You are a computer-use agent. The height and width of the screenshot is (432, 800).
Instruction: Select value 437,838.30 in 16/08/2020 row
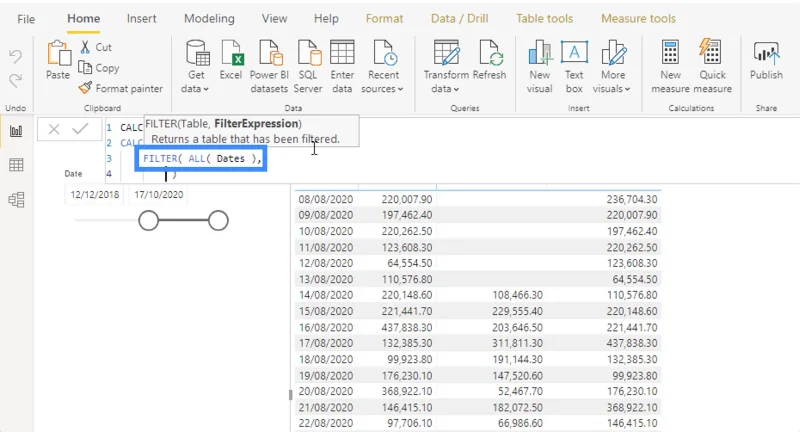(407, 327)
